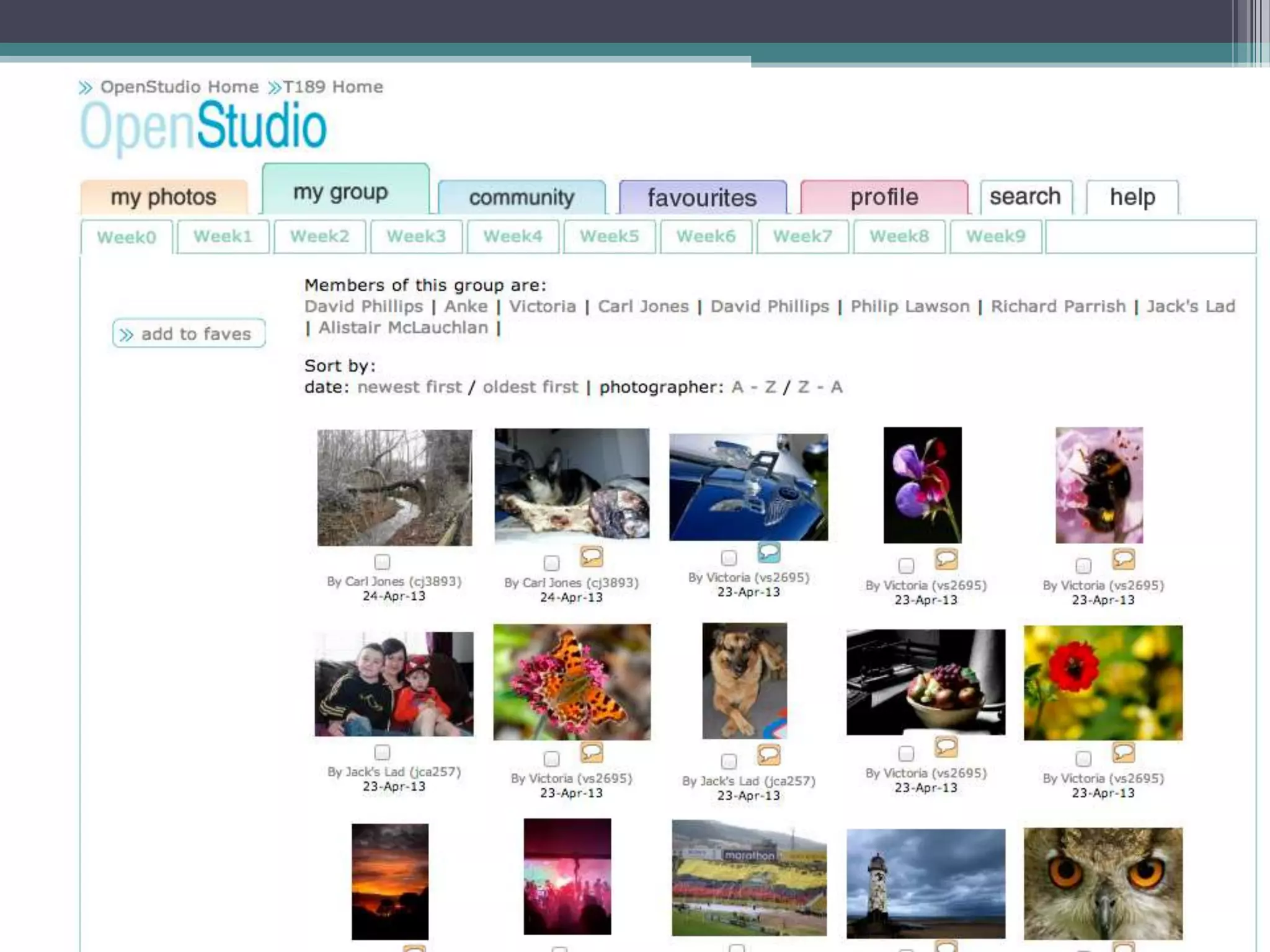Screen dimensions: 1270x952
Task: Open comments on purple sweet pea photo
Action: [946, 560]
